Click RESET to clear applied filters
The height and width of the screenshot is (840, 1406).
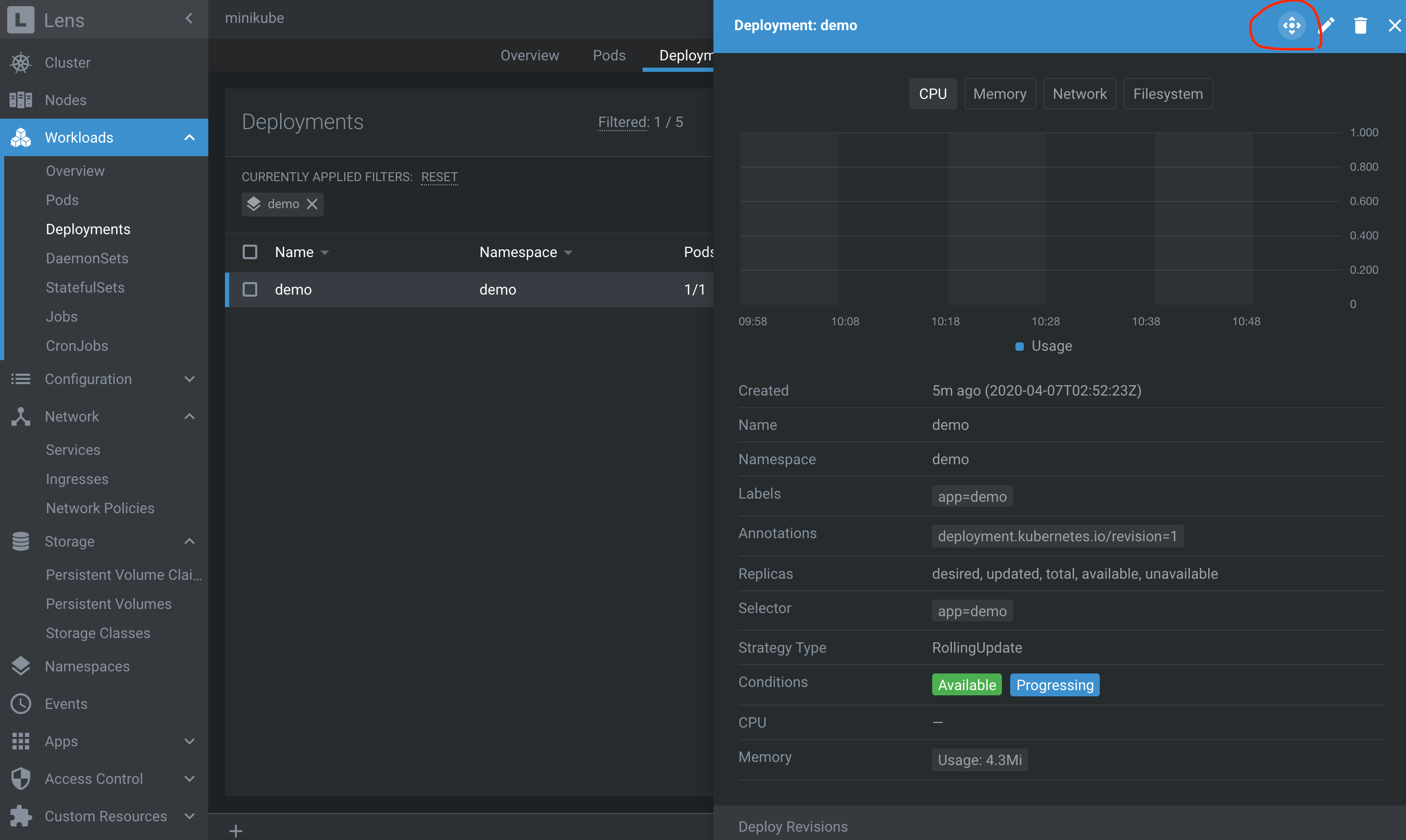(x=439, y=176)
